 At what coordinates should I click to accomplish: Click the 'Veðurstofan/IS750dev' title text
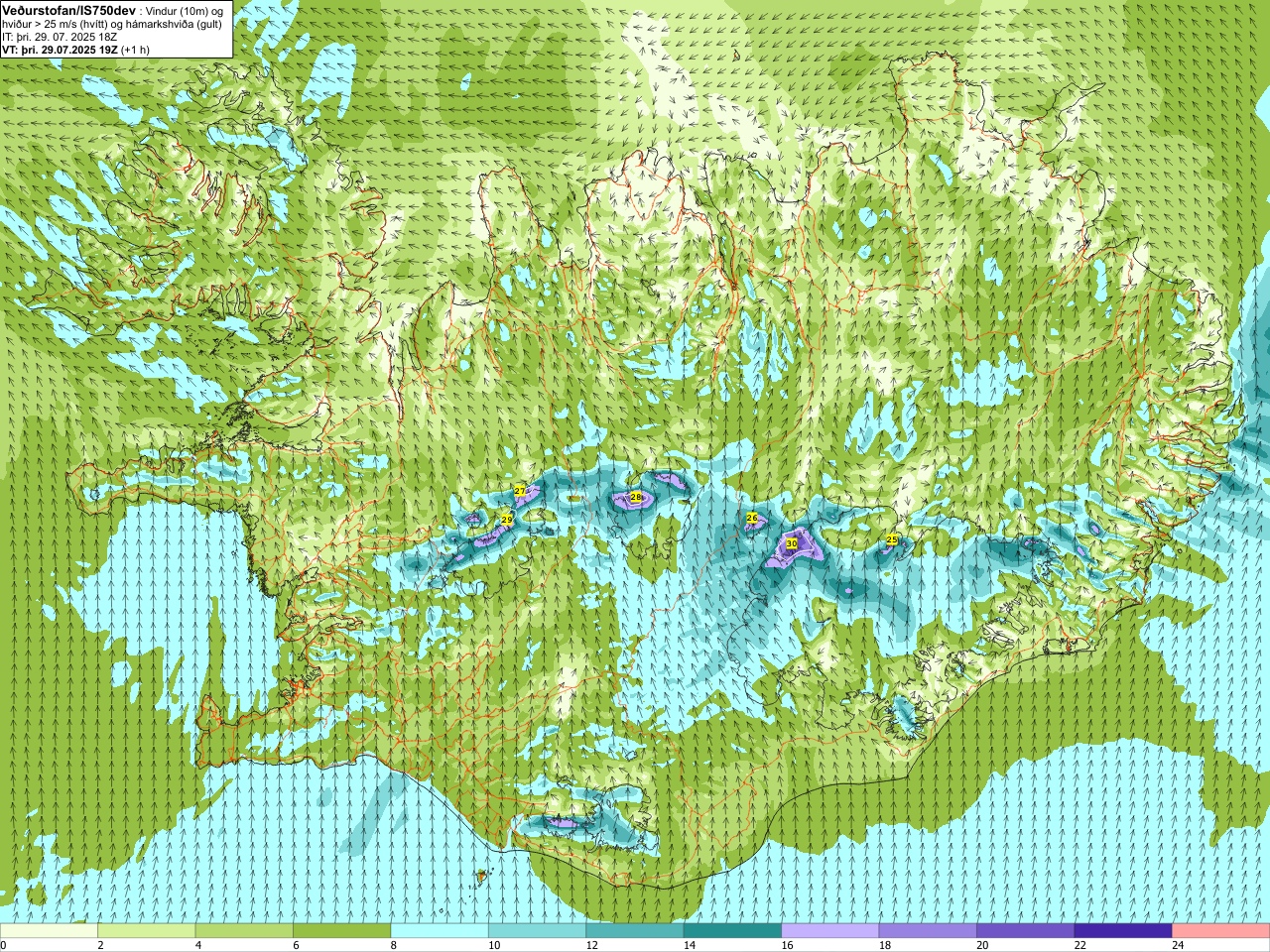[x=69, y=9]
